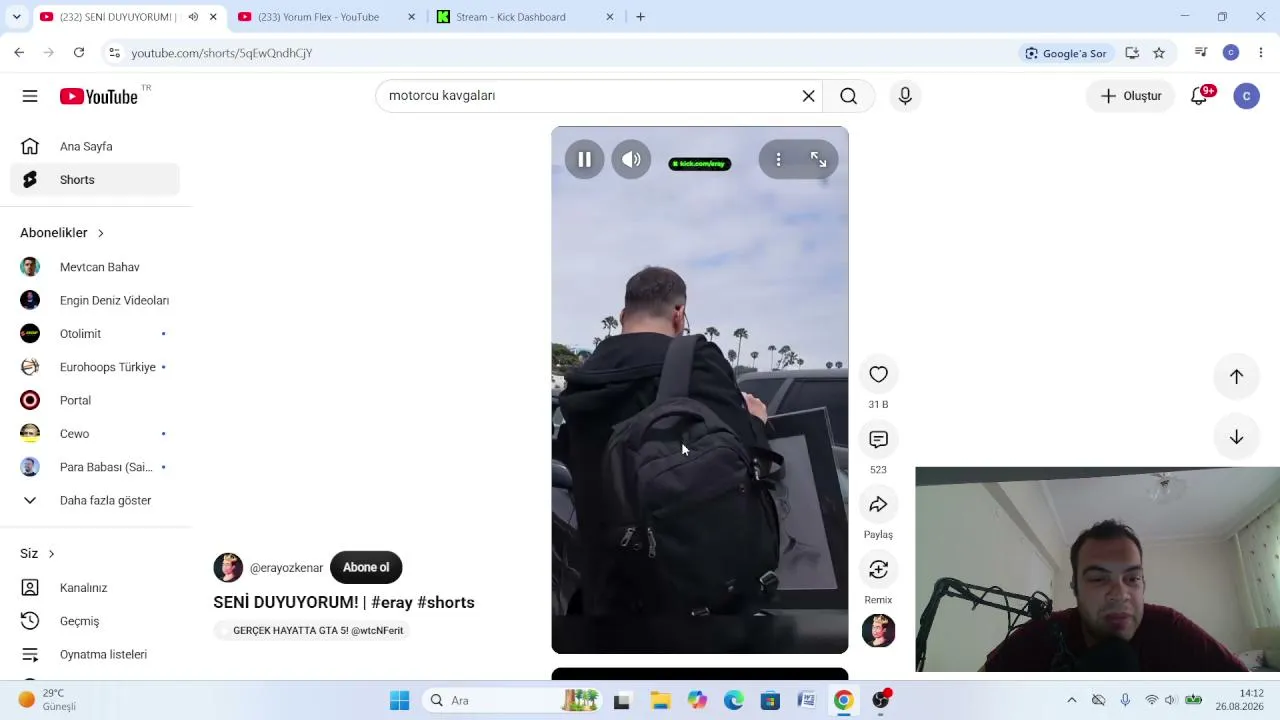The image size is (1280, 720).
Task: Open the Windows Start menu
Action: 399,700
